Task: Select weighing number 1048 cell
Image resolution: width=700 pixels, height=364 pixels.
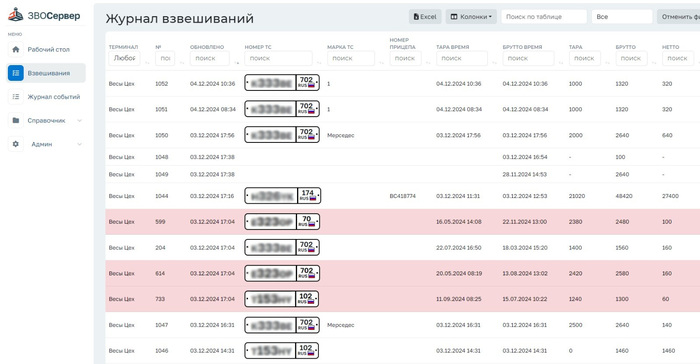Action: click(x=162, y=157)
